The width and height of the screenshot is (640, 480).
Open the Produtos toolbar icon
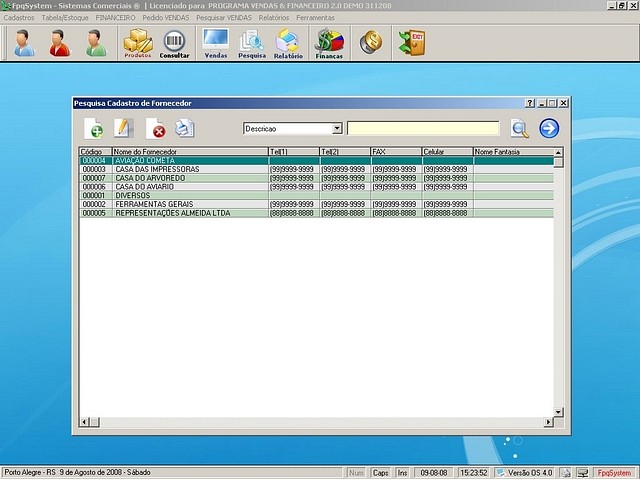[x=138, y=43]
